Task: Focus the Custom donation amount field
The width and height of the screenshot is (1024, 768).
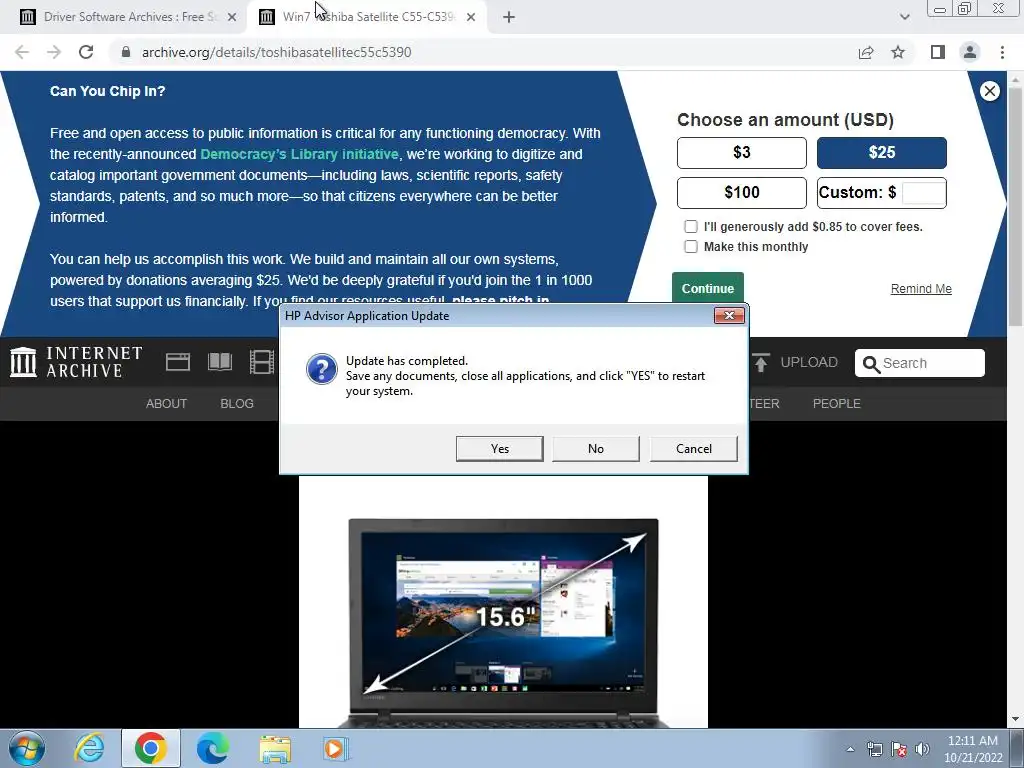Action: coord(923,193)
